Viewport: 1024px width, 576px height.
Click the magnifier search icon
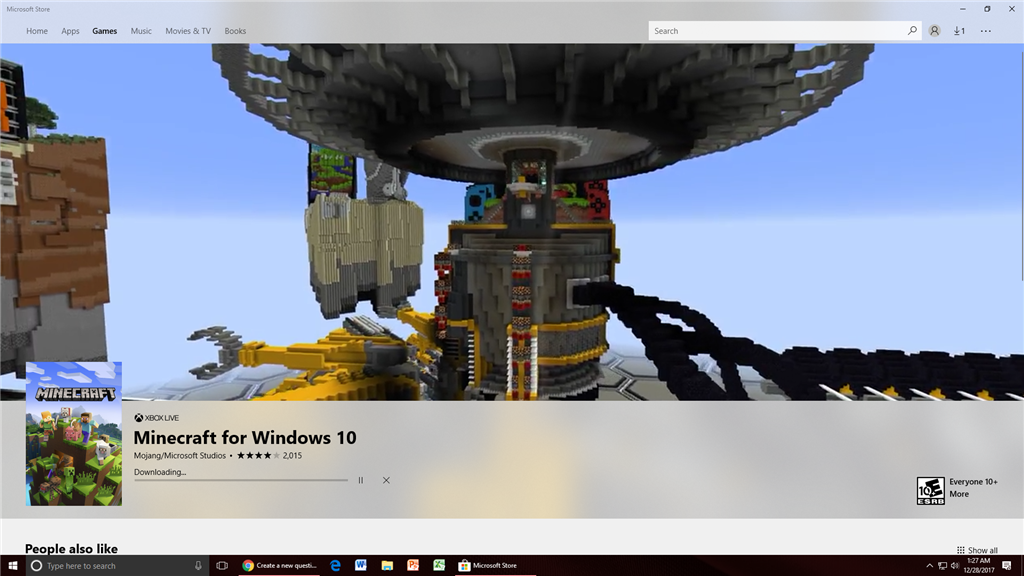(x=912, y=31)
